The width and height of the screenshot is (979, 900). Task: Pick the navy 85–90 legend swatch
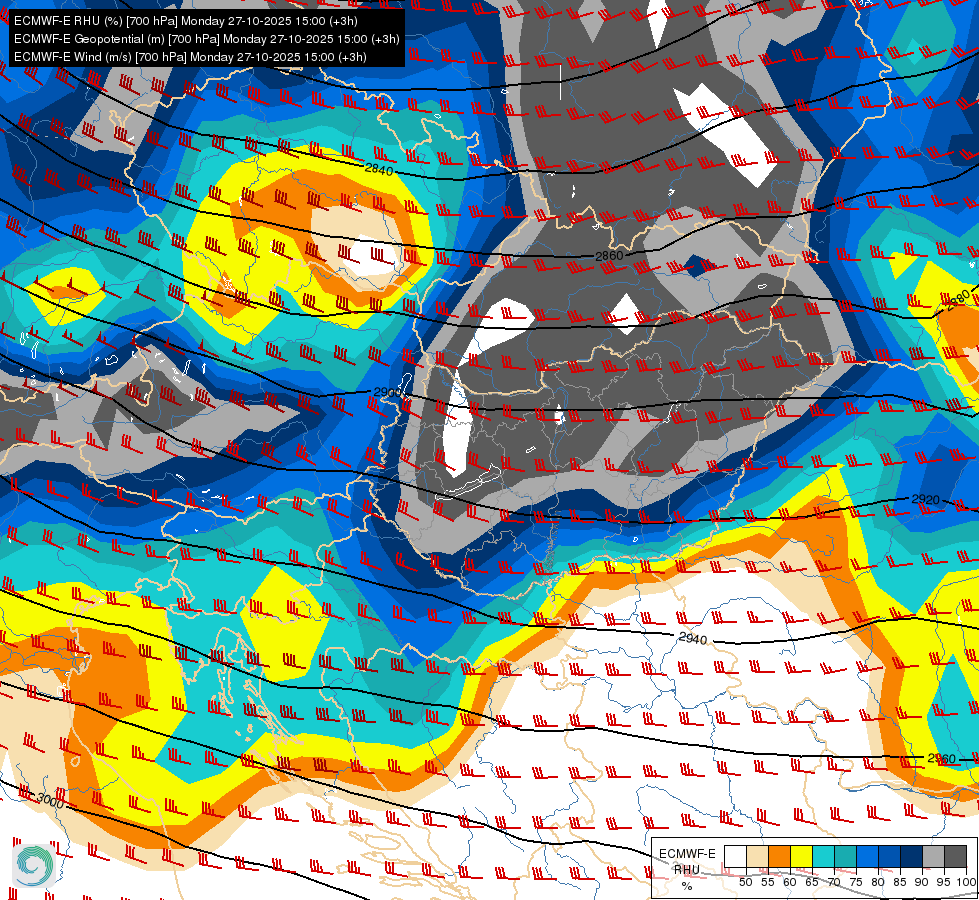(912, 856)
